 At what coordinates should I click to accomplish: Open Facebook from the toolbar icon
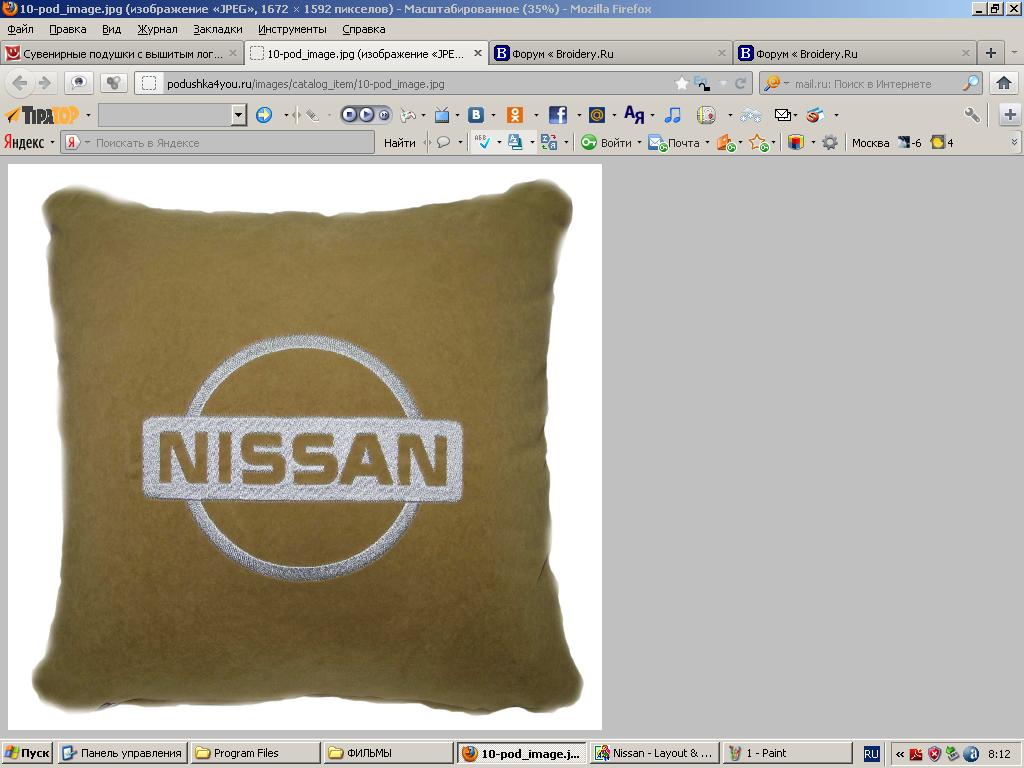558,115
